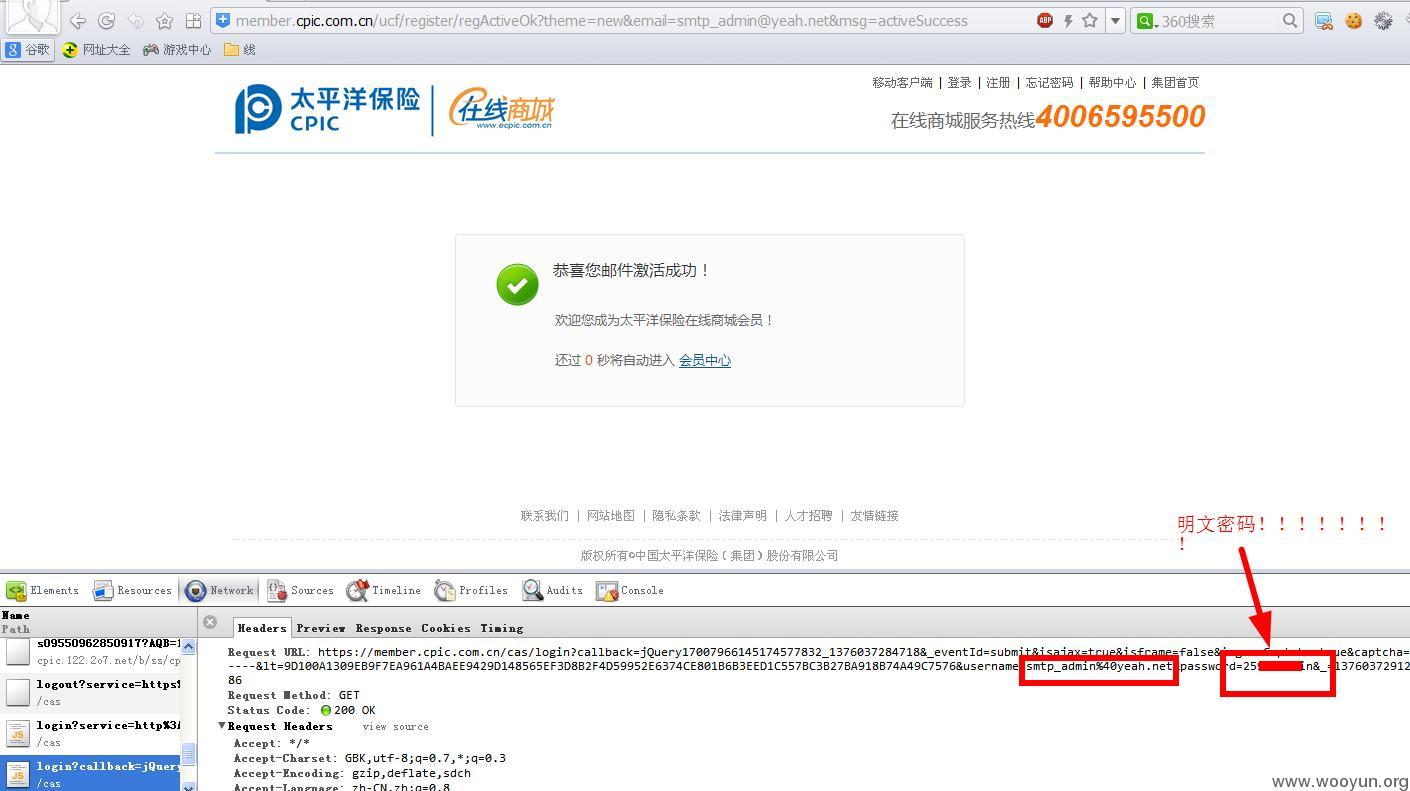Image resolution: width=1410 pixels, height=791 pixels.
Task: Open 人才招聘 footer link
Action: coord(808,516)
